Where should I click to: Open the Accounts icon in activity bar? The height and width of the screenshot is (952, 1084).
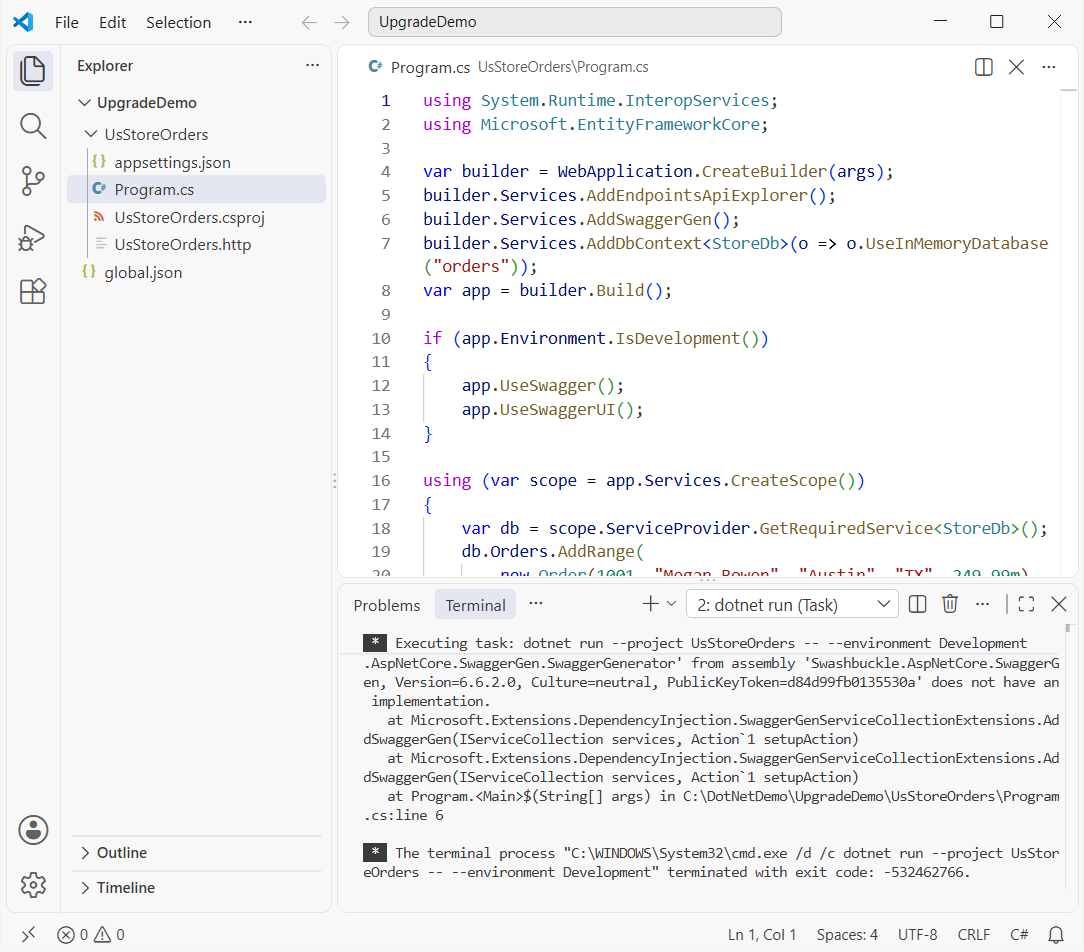tap(33, 830)
